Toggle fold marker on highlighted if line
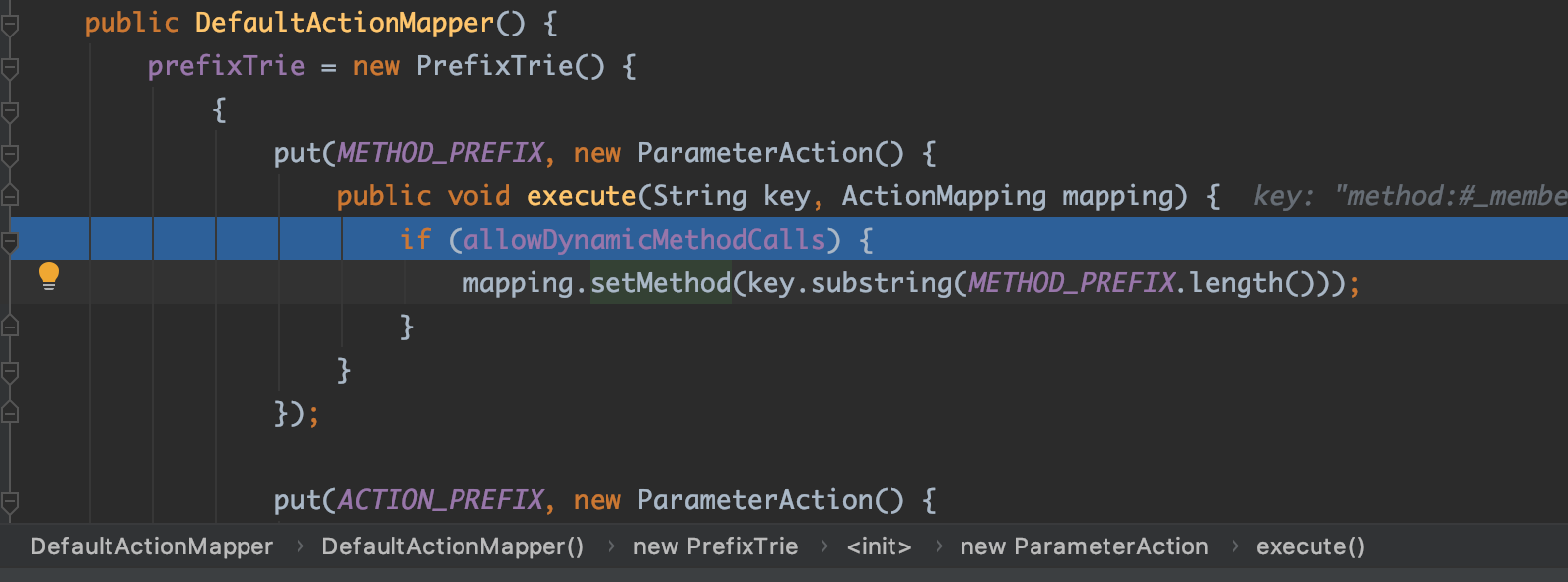 (x=10, y=240)
